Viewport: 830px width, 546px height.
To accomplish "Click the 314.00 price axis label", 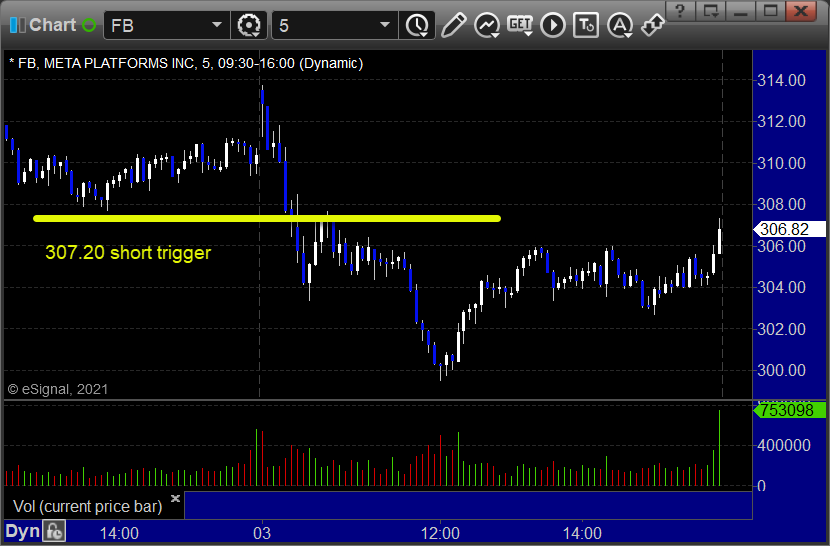I will [x=781, y=80].
